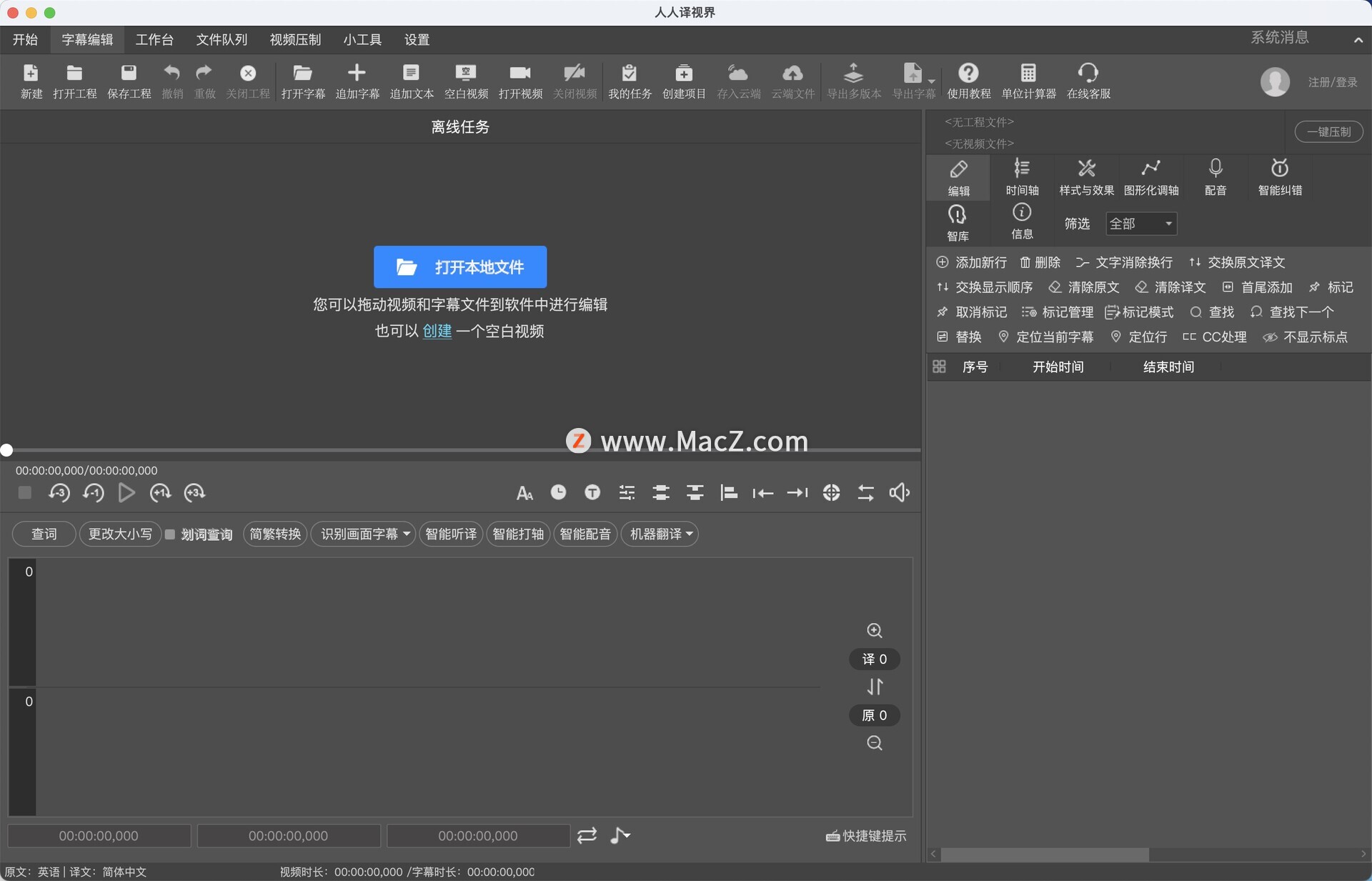Click the 在线客服 headset icon
Viewport: 1372px width, 881px height.
(x=1088, y=74)
